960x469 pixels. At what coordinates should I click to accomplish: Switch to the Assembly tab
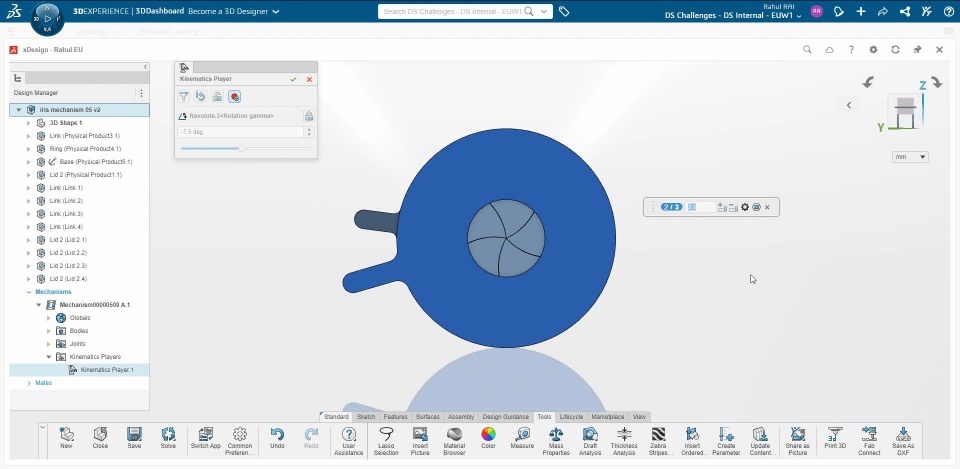(461, 416)
